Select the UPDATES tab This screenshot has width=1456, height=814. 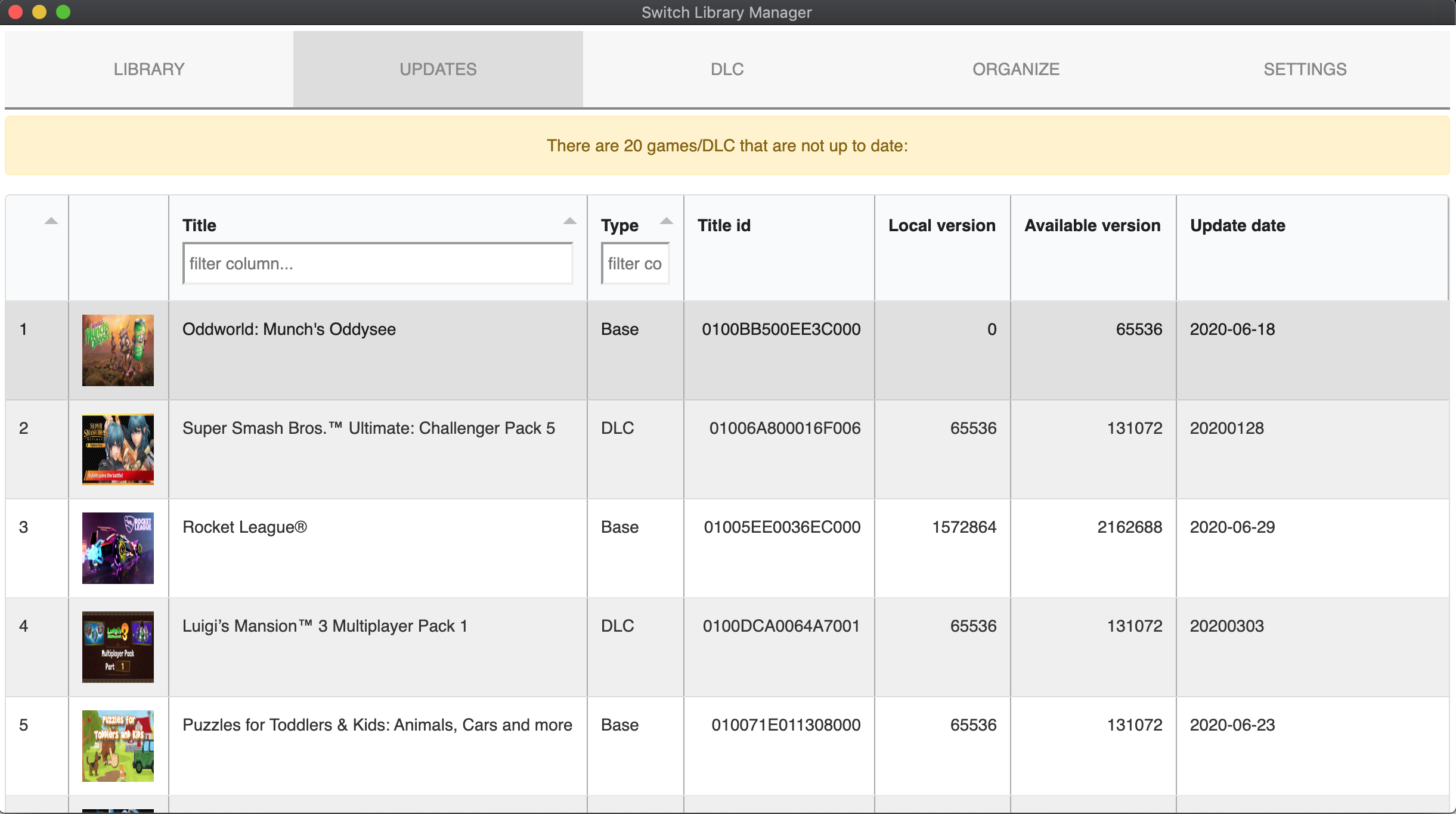coord(438,69)
